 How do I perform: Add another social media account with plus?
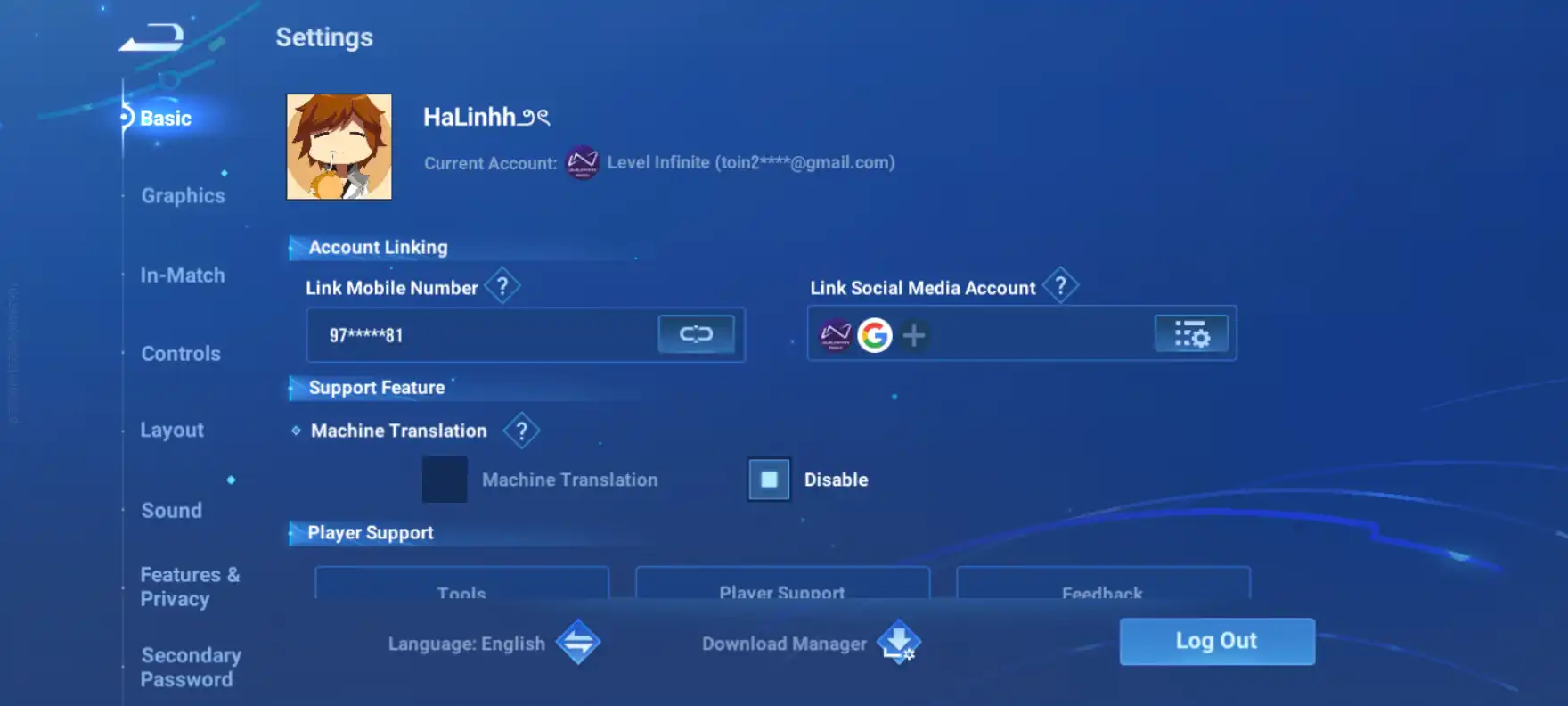(x=914, y=335)
